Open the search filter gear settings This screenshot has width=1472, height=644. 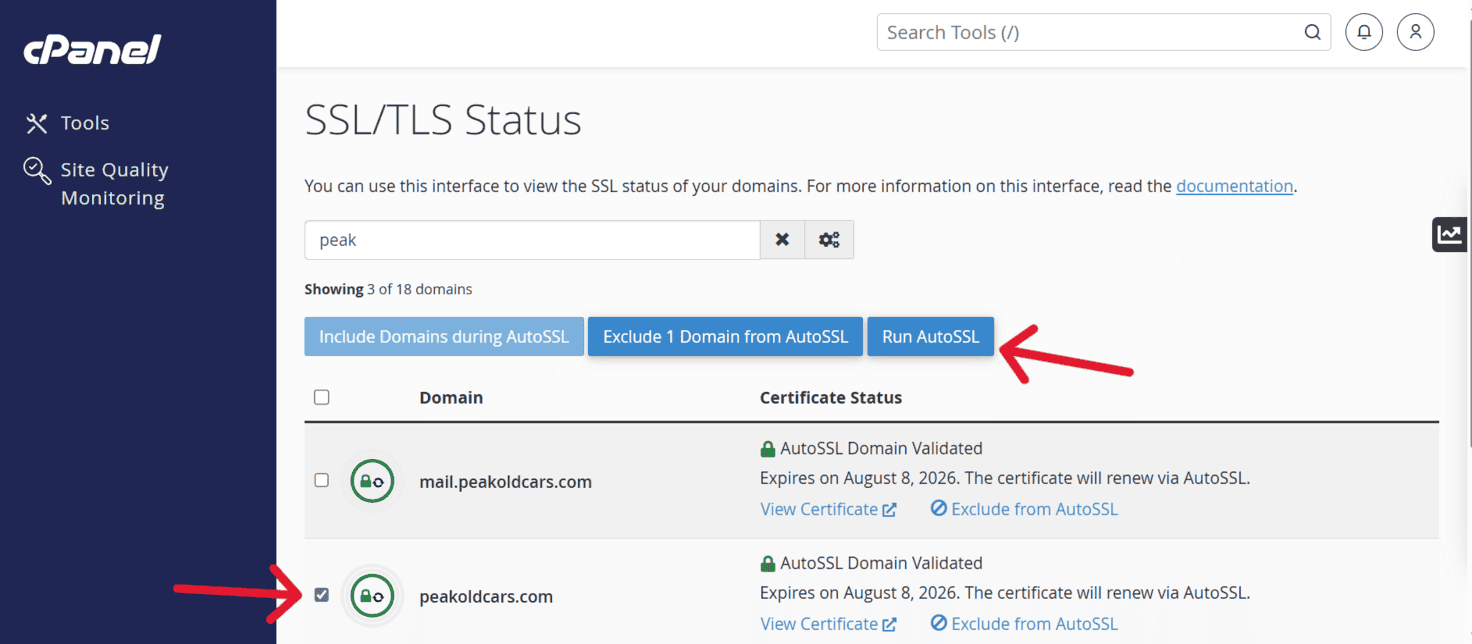coord(829,240)
